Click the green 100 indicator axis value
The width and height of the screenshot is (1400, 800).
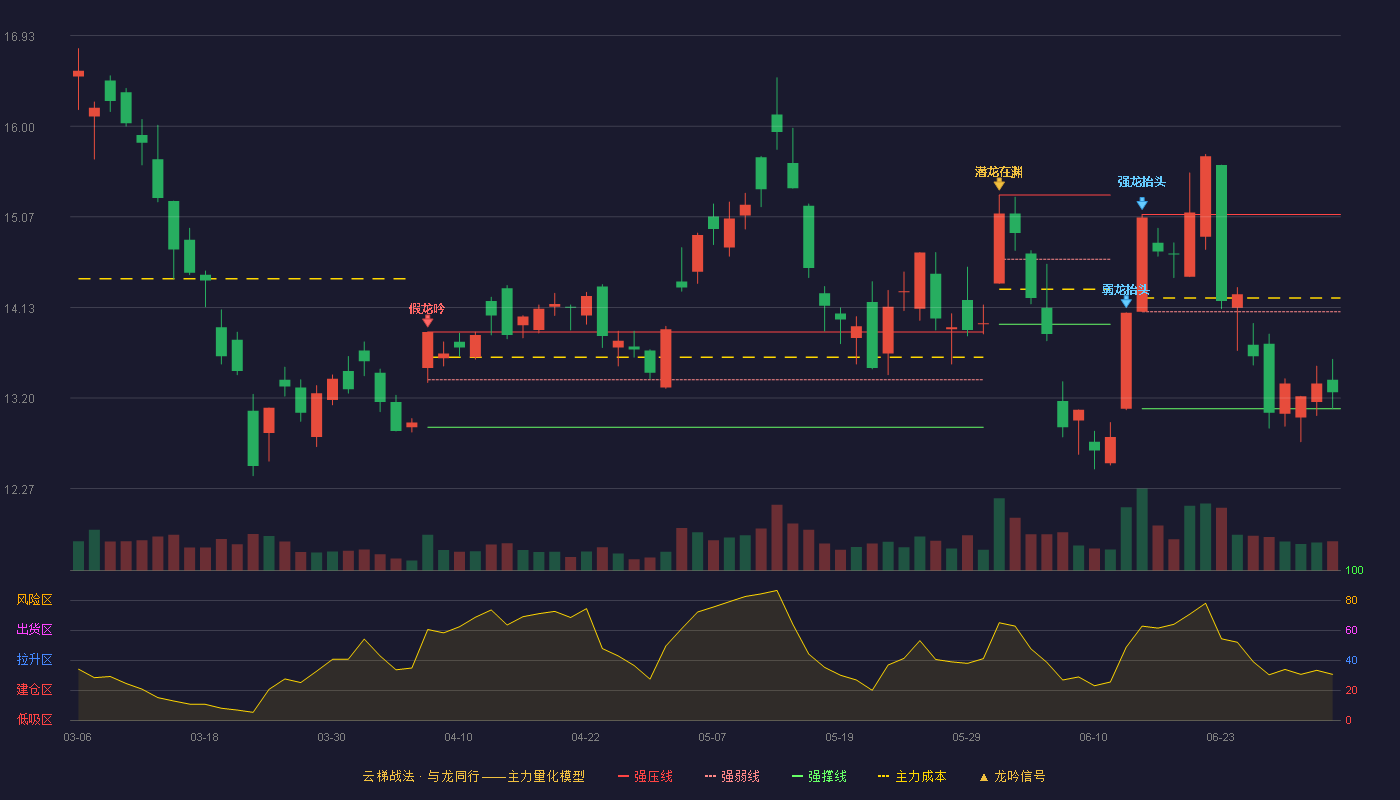click(1354, 571)
